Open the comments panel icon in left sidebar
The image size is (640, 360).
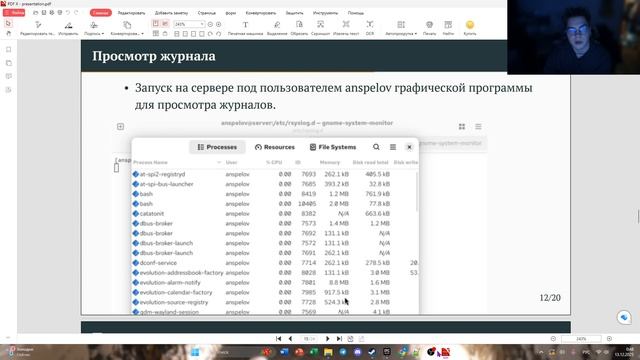coord(9,76)
